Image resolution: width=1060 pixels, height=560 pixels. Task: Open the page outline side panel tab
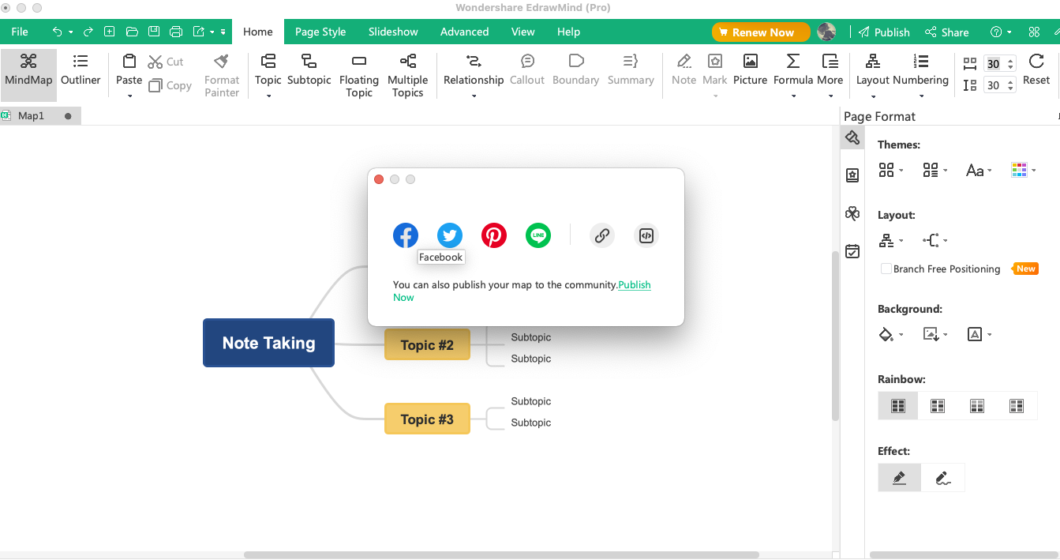852,176
